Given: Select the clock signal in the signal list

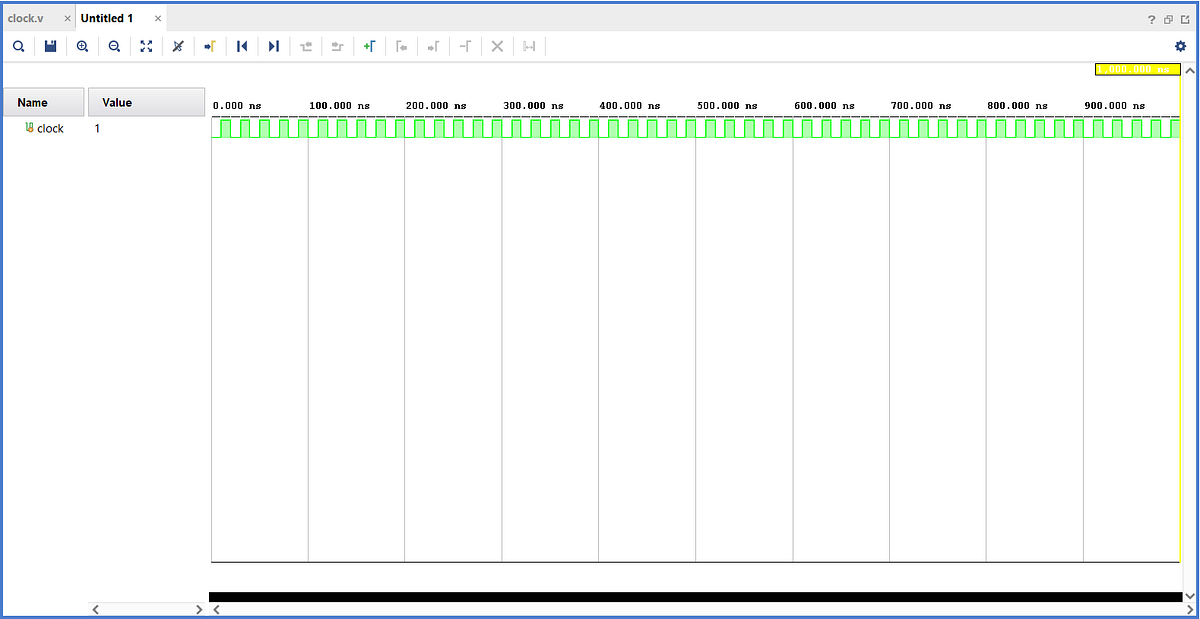Looking at the screenshot, I should (49, 128).
